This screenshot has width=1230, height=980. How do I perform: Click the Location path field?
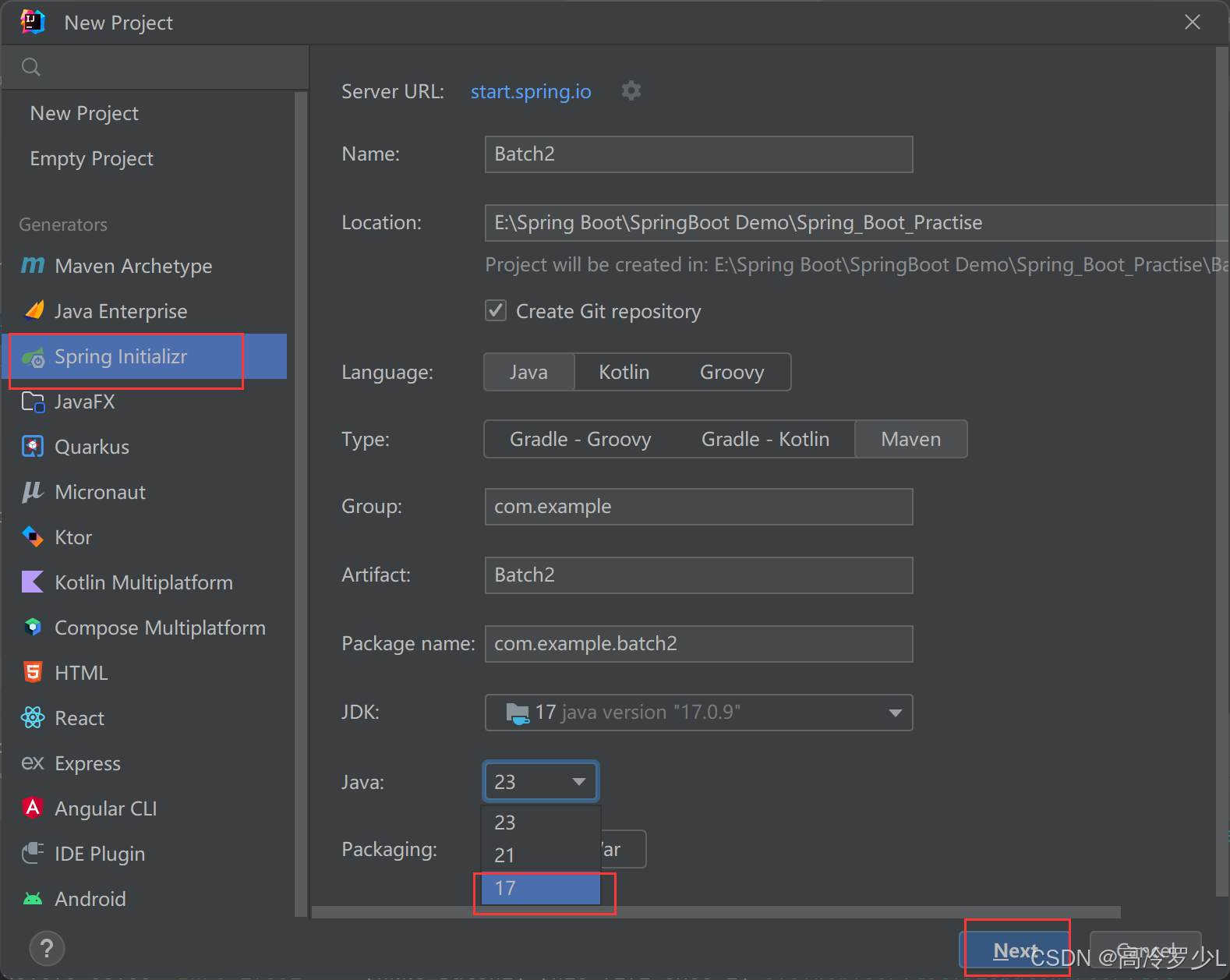coord(856,223)
